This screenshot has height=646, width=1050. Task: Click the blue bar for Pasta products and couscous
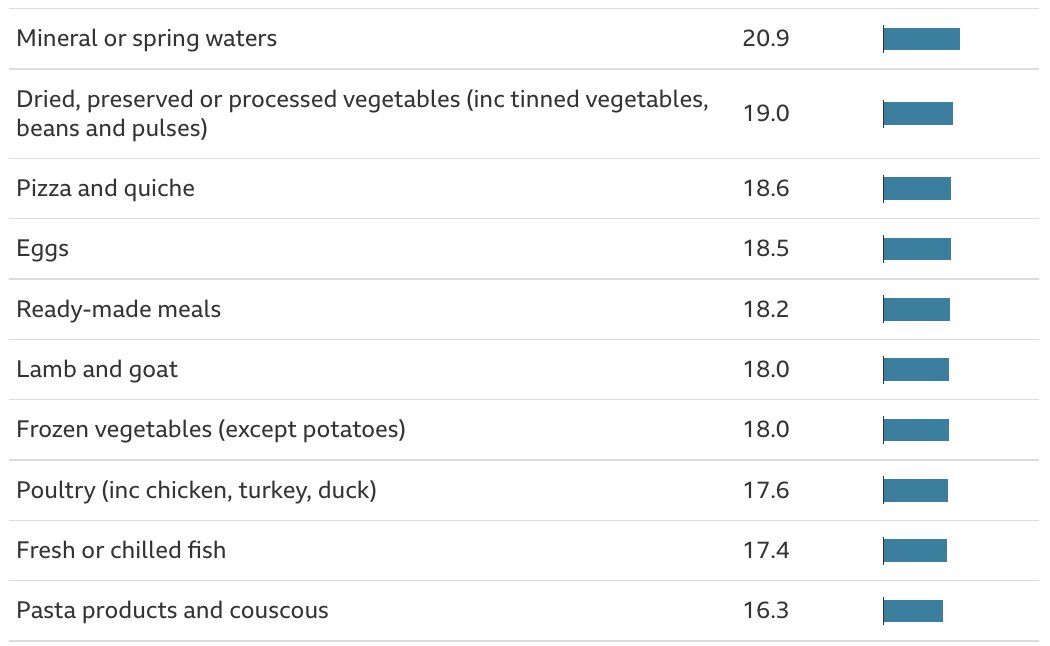(913, 610)
